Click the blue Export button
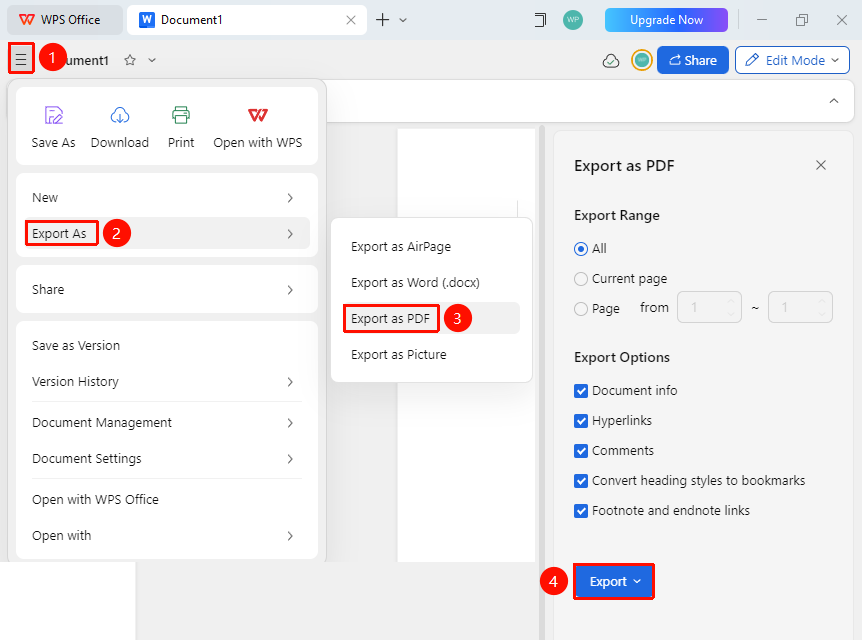 tap(614, 581)
